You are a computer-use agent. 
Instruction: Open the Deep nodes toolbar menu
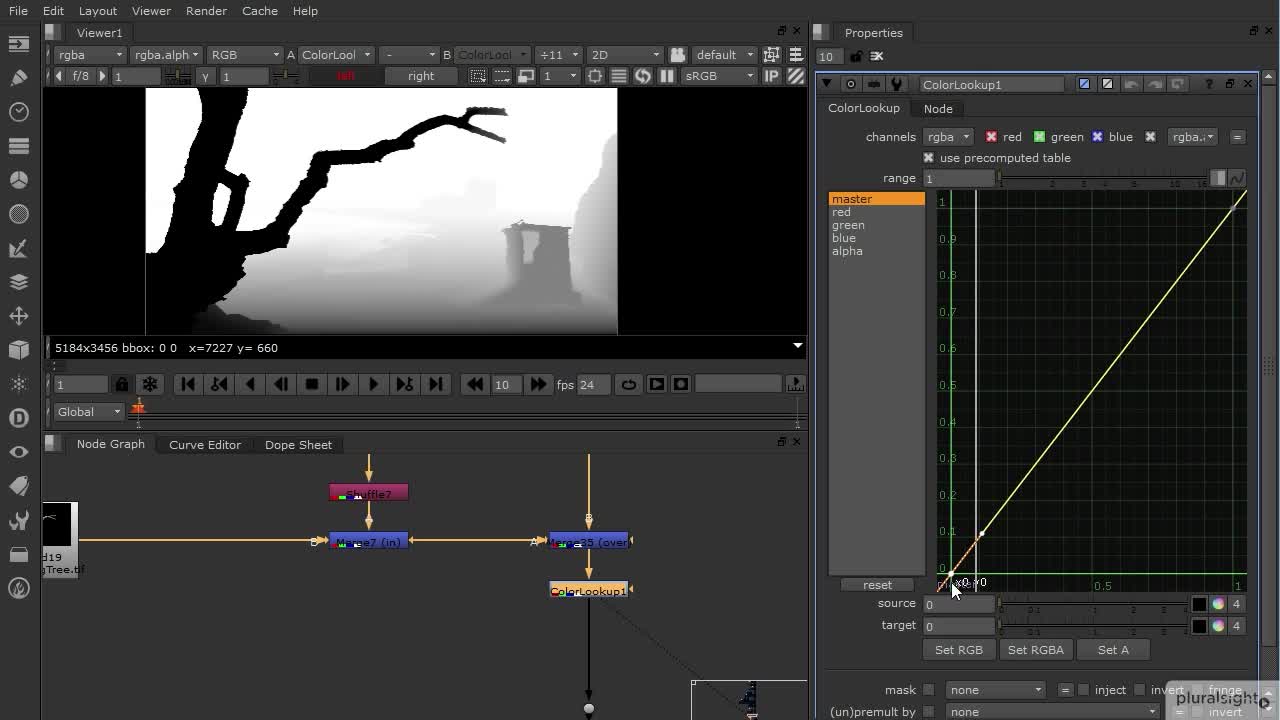point(18,418)
